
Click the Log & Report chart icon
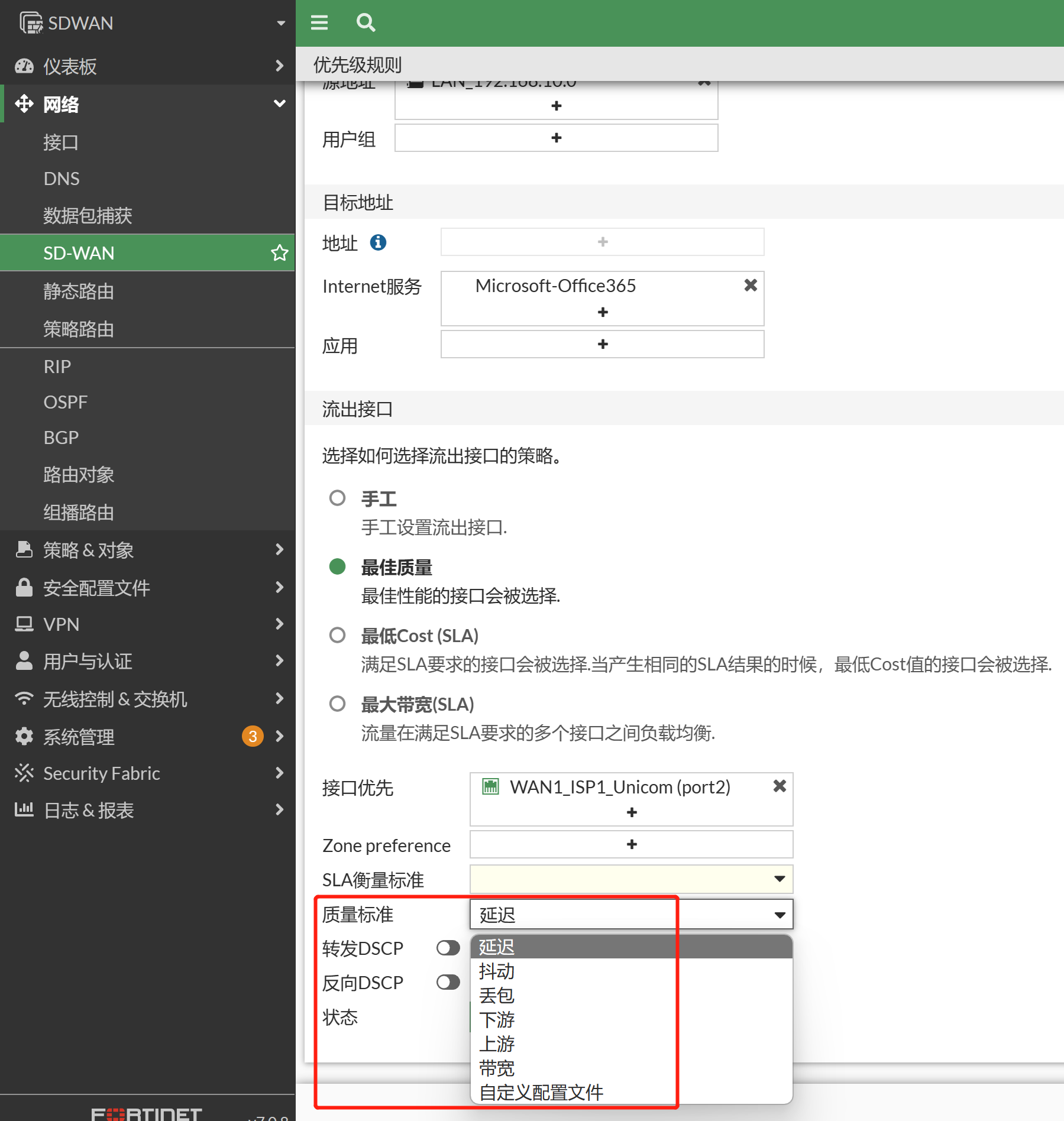pos(24,809)
